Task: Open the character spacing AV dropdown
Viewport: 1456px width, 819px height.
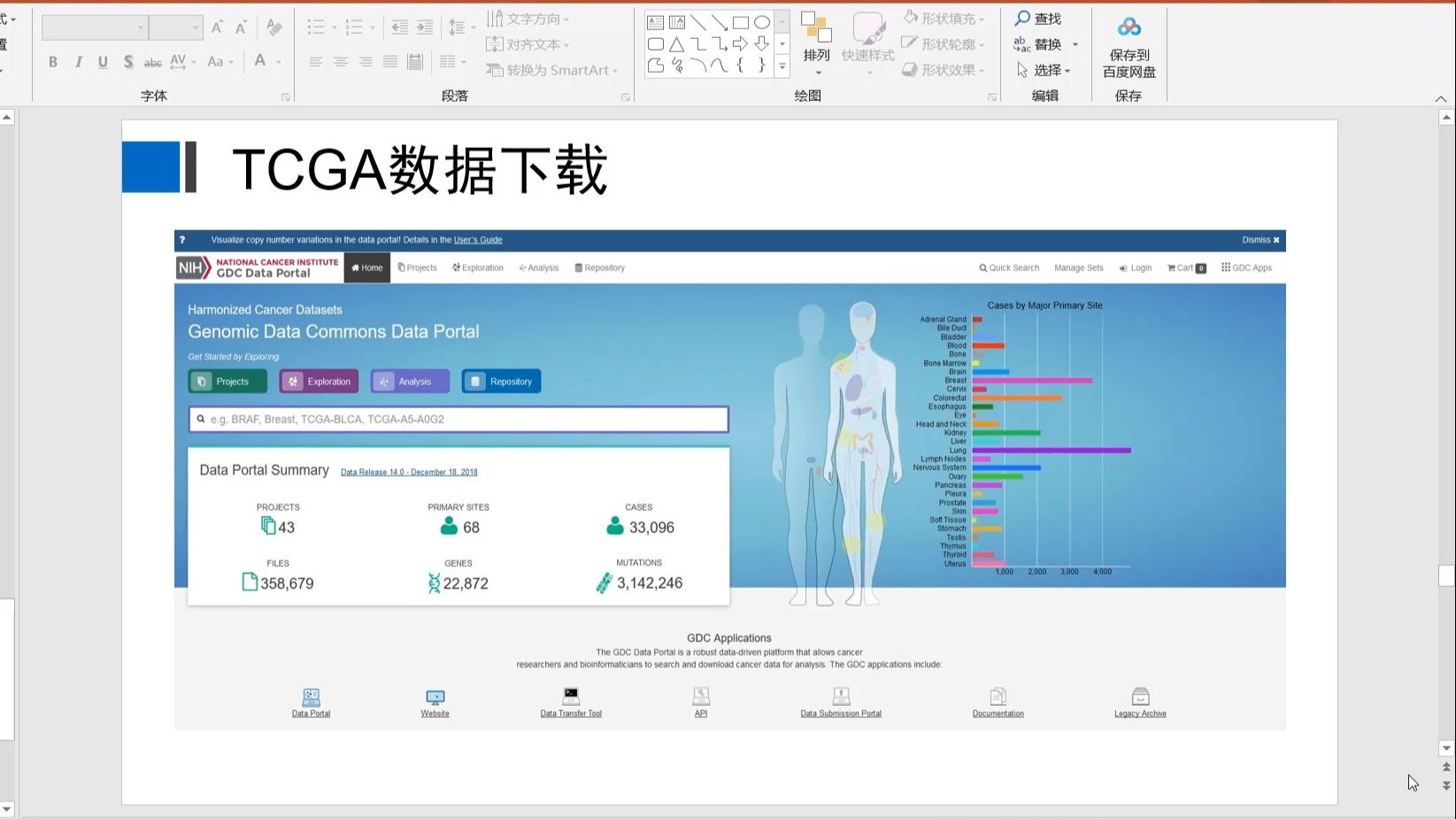Action: pyautogui.click(x=183, y=62)
